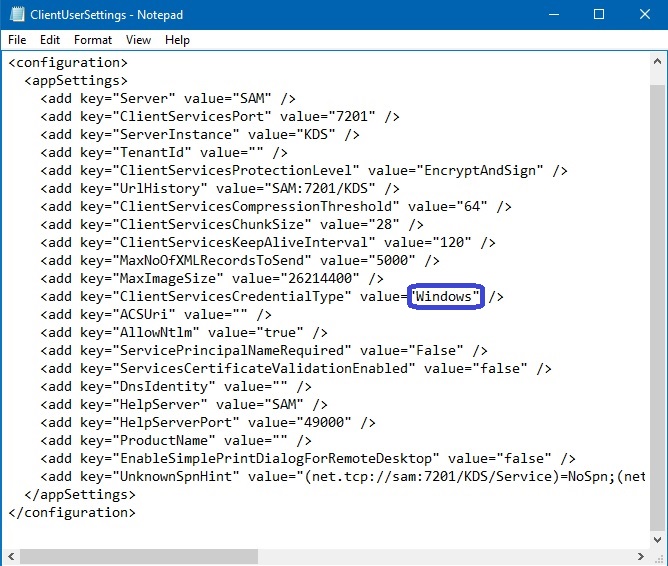Click the "DnsIdentity" key text
This screenshot has width=668, height=566.
(164, 386)
